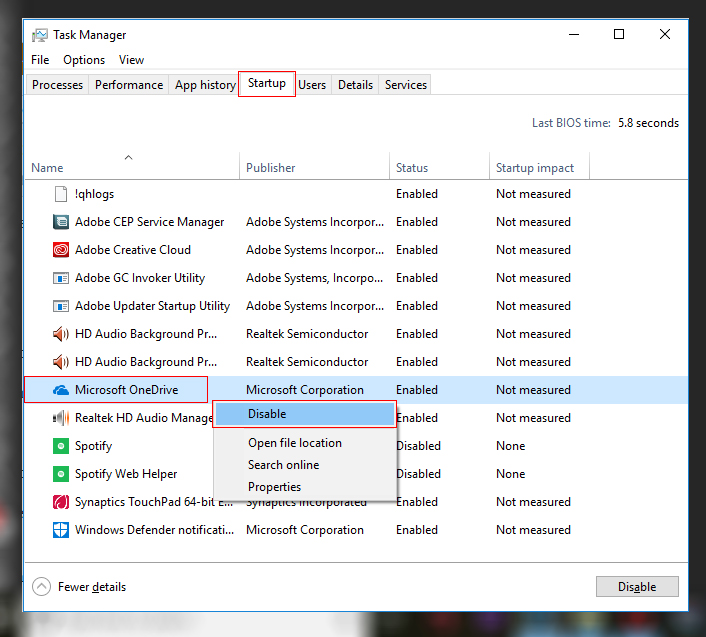Switch to the App history tab

pyautogui.click(x=205, y=85)
